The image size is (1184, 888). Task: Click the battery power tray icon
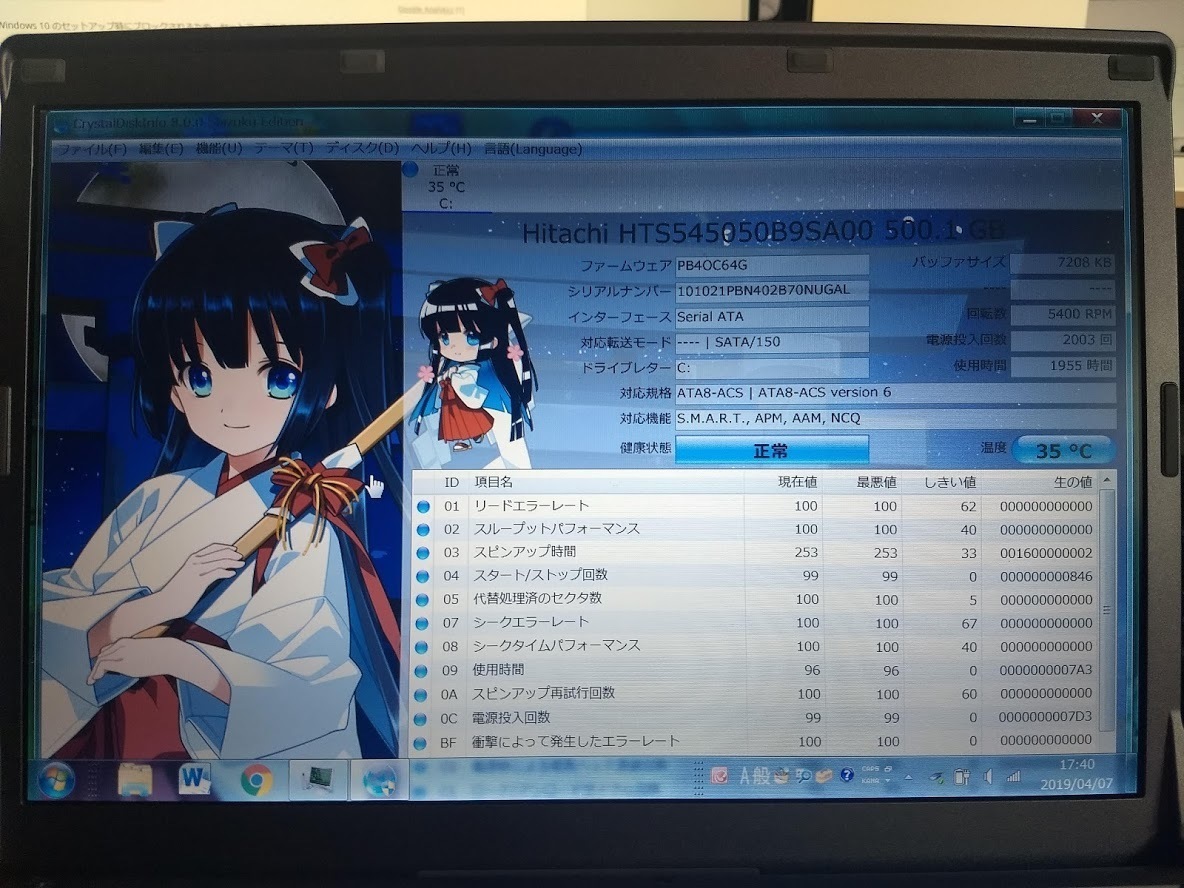click(961, 776)
